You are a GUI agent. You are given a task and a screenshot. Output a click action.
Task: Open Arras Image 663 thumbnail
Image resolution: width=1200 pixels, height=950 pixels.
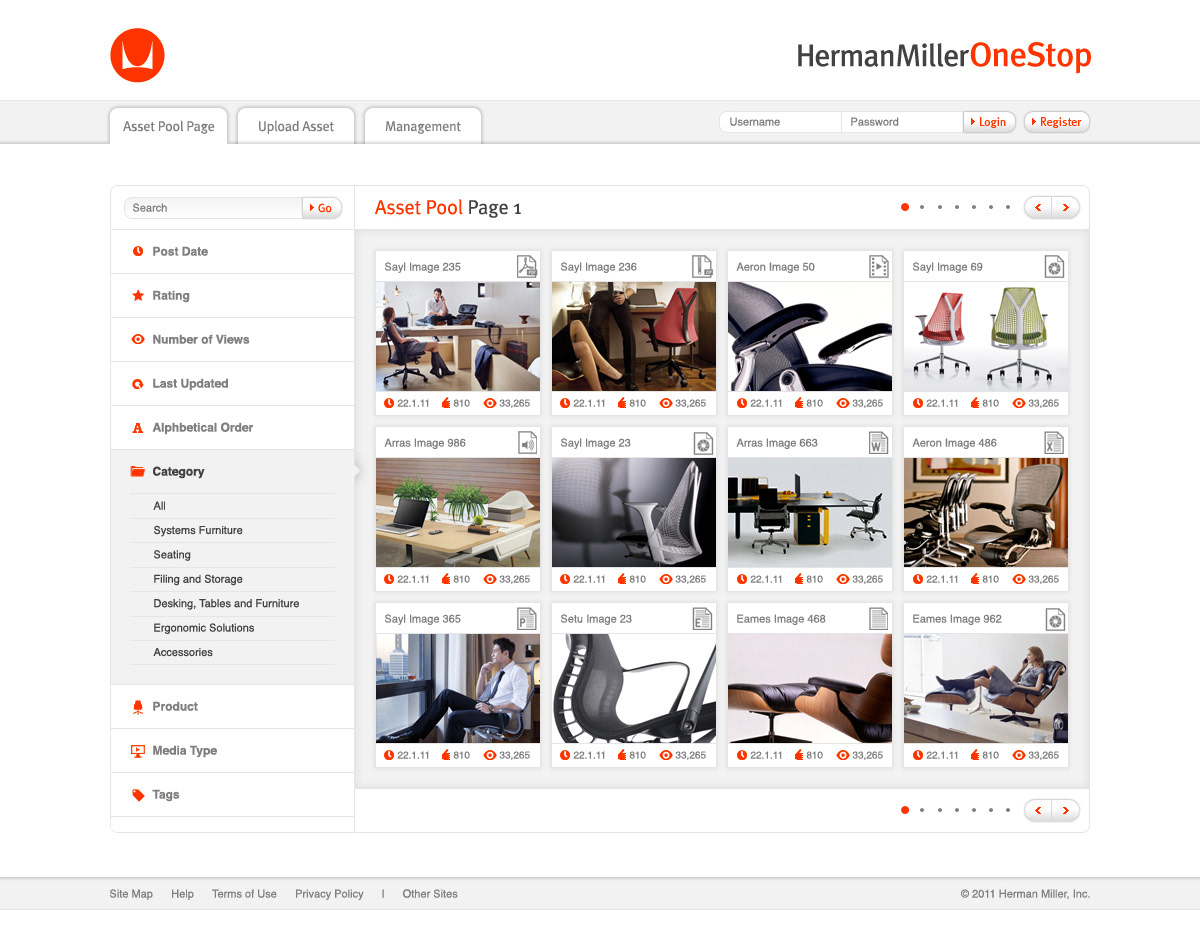pos(810,512)
